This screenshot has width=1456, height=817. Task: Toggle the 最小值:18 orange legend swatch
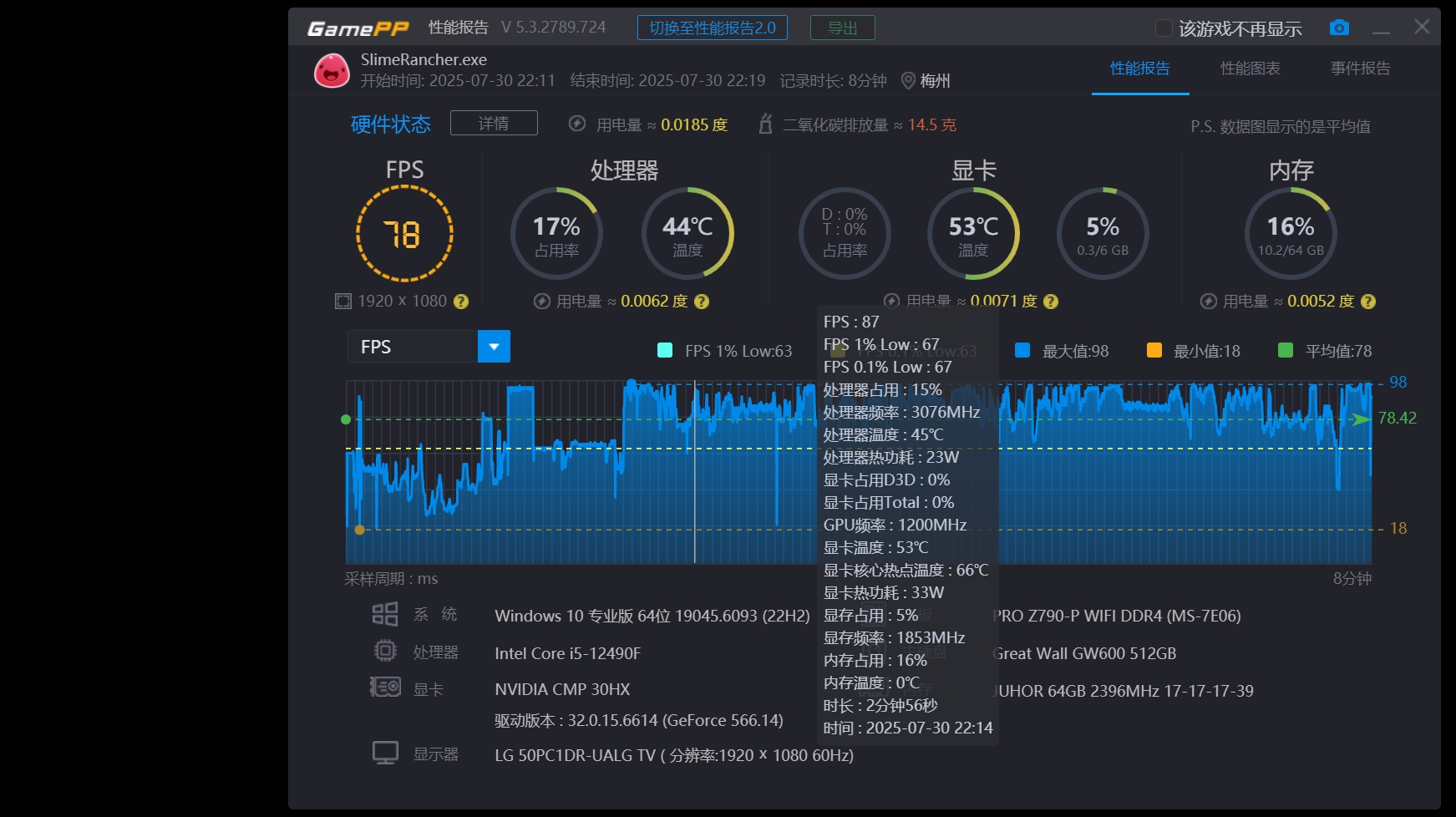1154,350
